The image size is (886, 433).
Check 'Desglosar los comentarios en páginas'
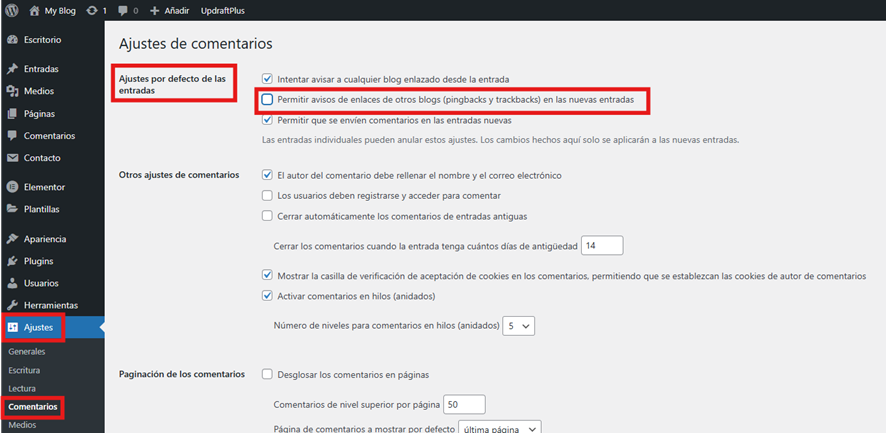pyautogui.click(x=267, y=374)
